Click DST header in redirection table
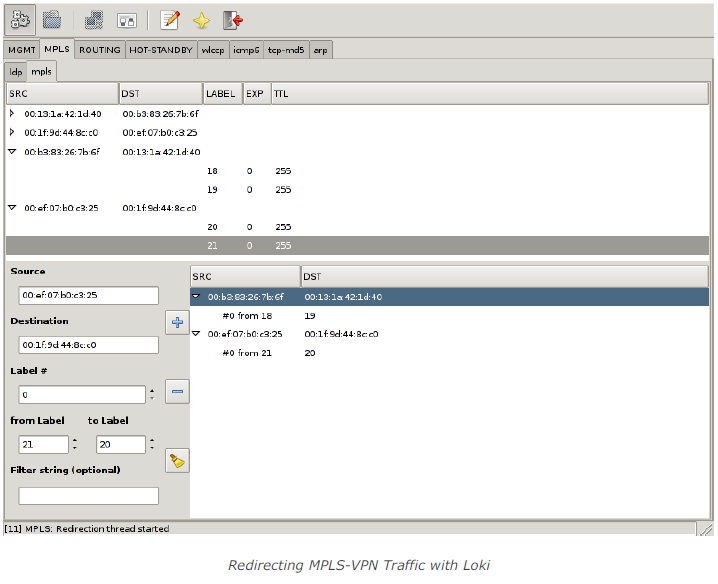Viewport: 718px width, 584px height. [x=505, y=276]
